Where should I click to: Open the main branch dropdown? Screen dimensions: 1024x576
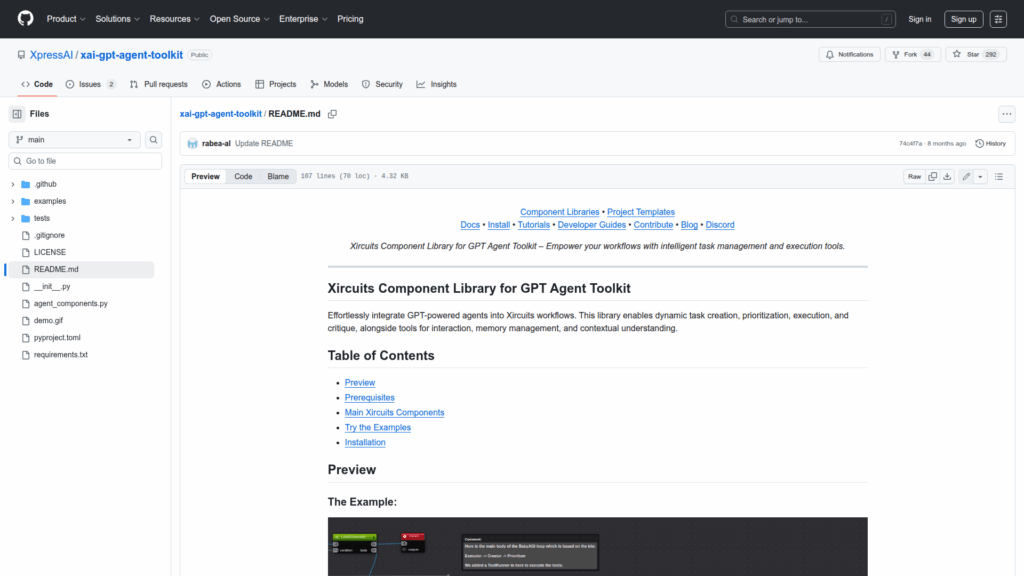(75, 140)
